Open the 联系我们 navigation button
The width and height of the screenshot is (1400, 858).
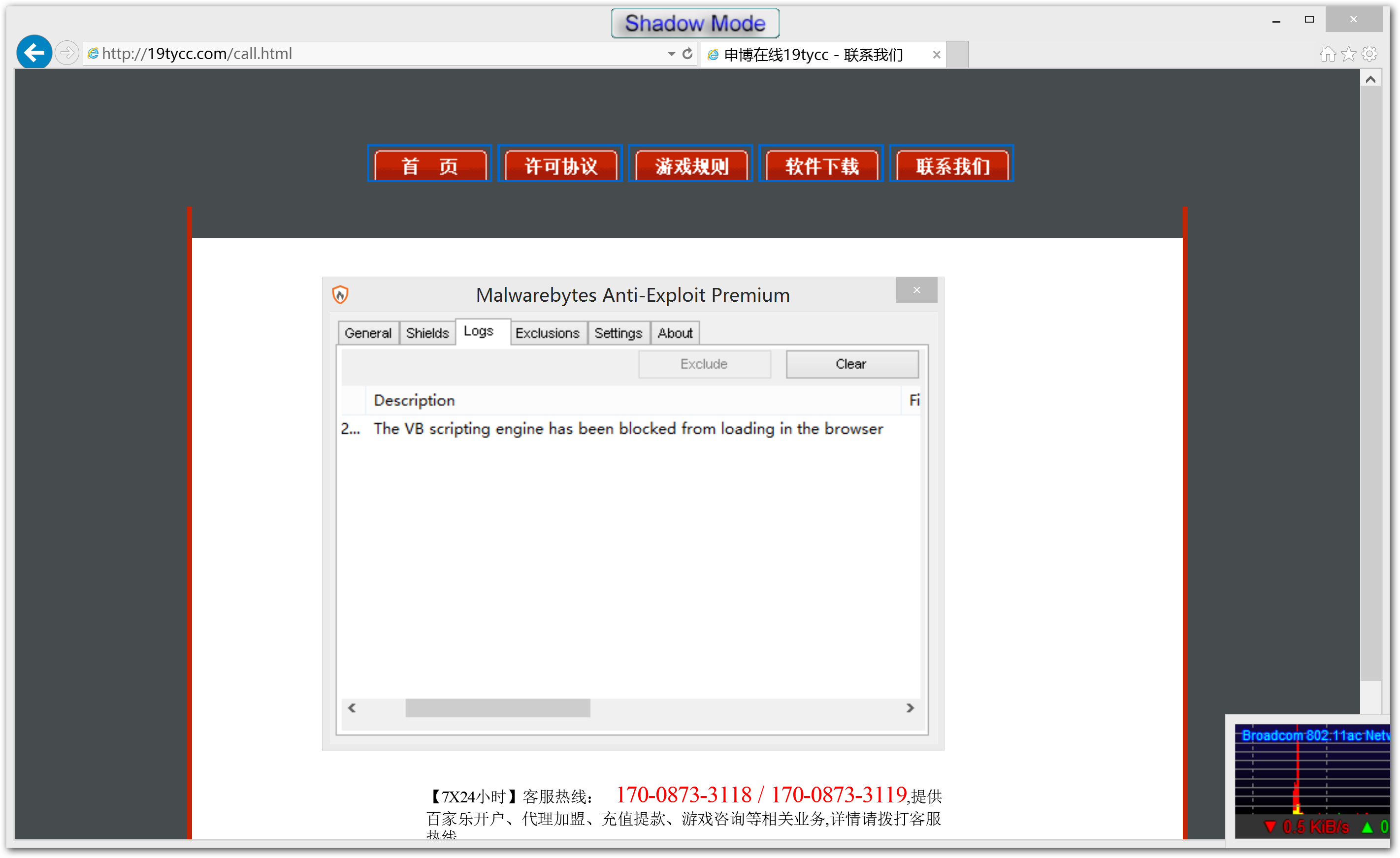(952, 164)
